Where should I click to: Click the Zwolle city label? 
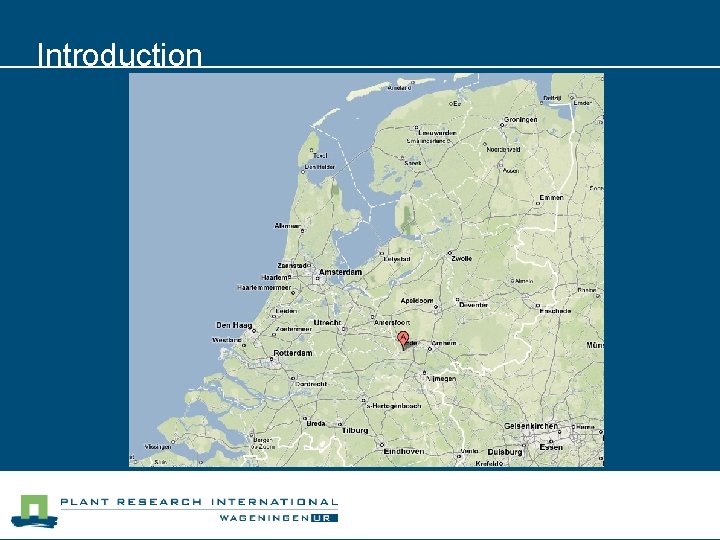pos(461,259)
